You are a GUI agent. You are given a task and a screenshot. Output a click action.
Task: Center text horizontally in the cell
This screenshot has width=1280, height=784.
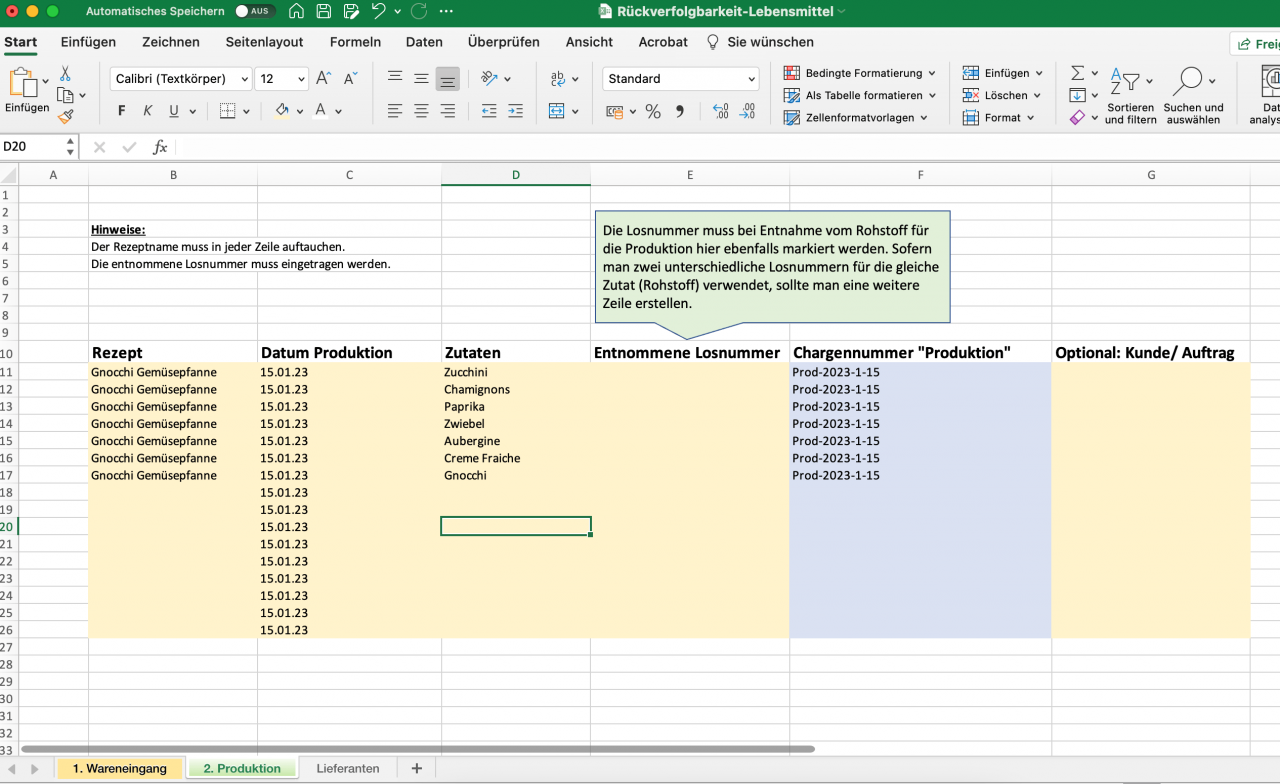(421, 111)
